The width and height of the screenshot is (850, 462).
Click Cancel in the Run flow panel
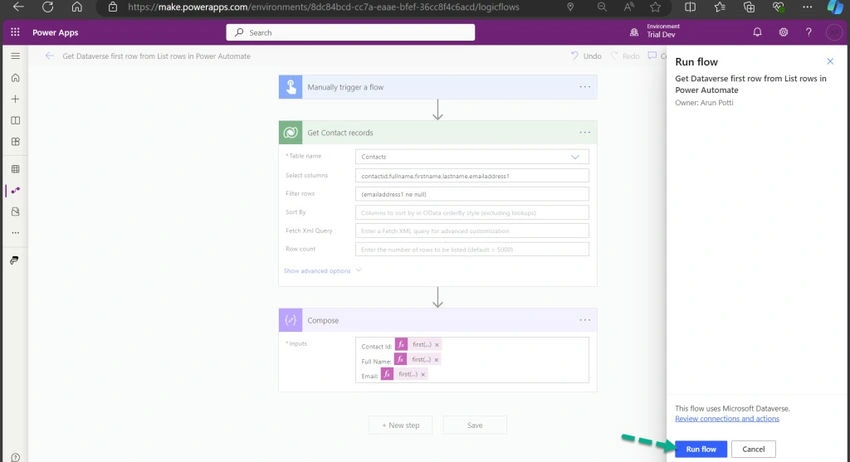(x=754, y=449)
